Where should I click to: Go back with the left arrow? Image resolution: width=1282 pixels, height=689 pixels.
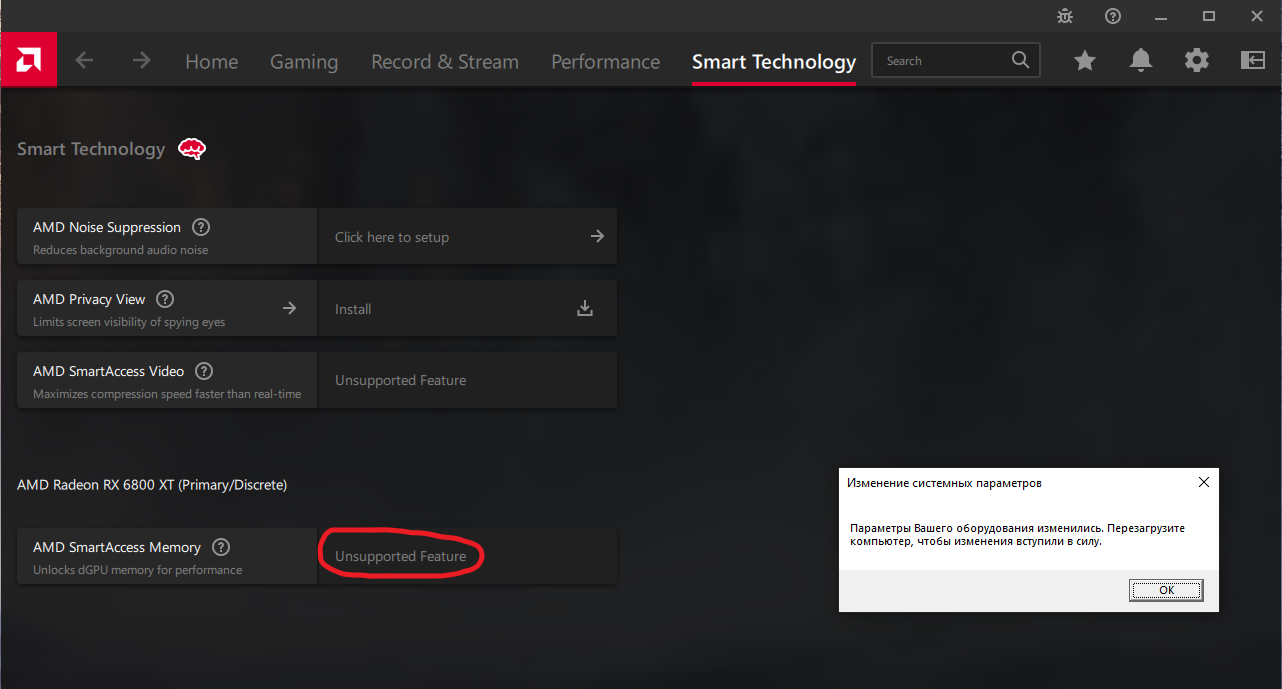(84, 60)
